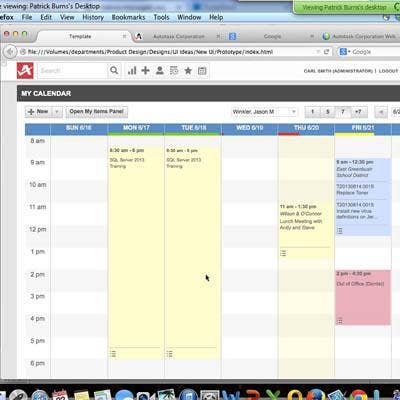This screenshot has width=400, height=400.
Task: Open Firefox Bookmarks menu
Action: coord(128,17)
